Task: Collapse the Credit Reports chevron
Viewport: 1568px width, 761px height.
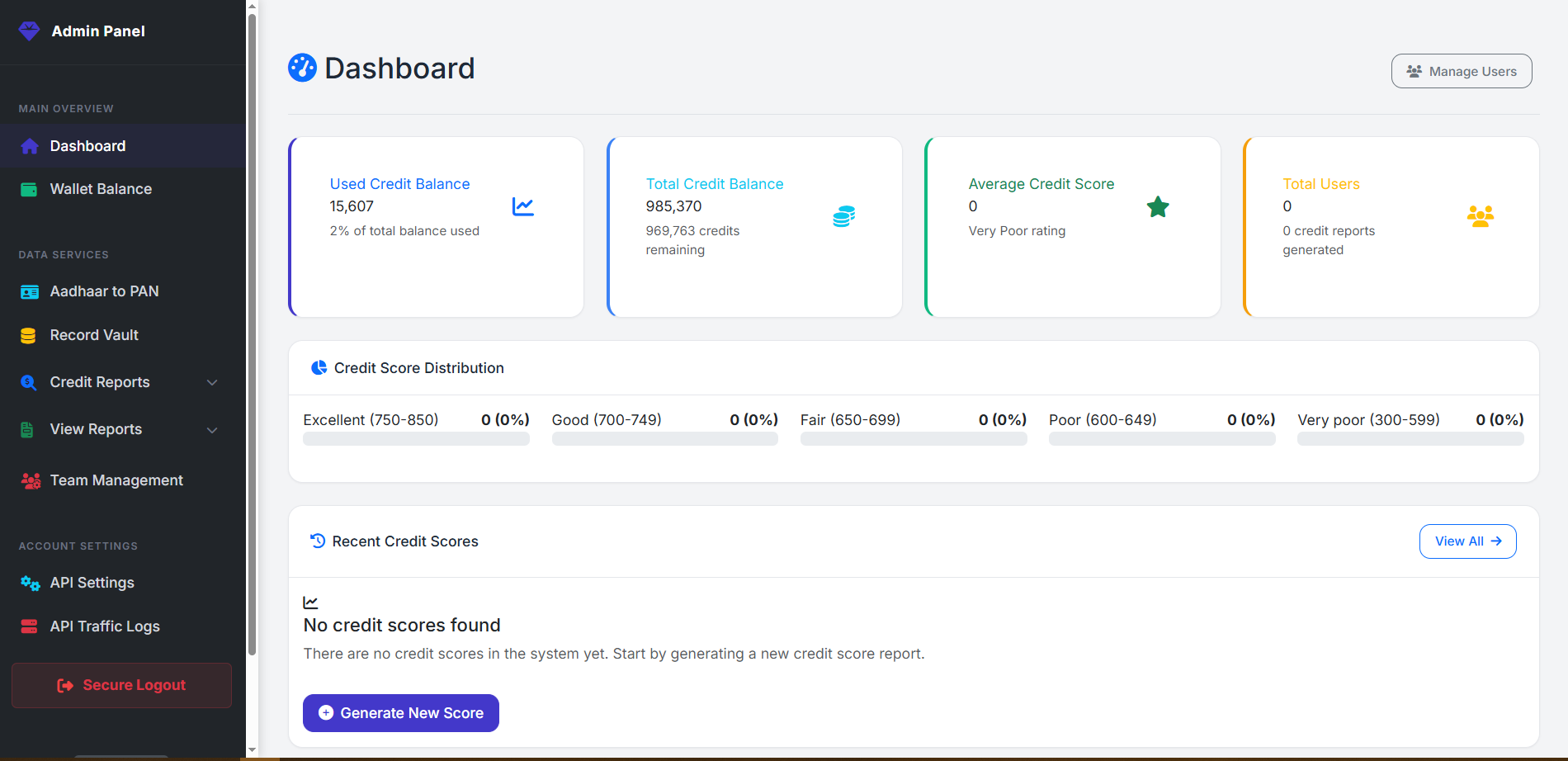Action: [212, 382]
